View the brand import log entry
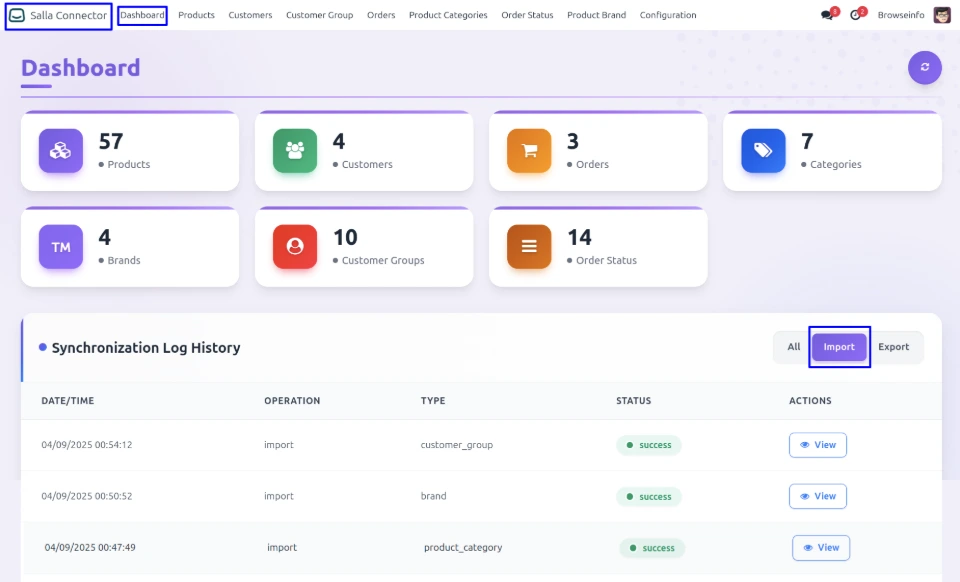This screenshot has height=582, width=960. [x=818, y=496]
